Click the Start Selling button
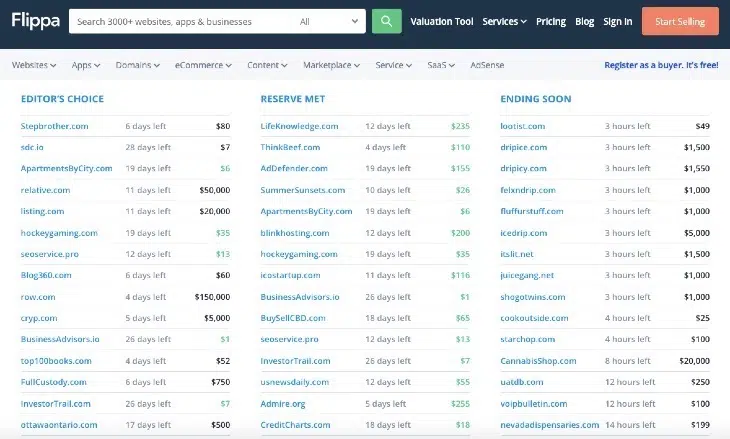Viewport: 730px width, 439px height. coord(680,21)
